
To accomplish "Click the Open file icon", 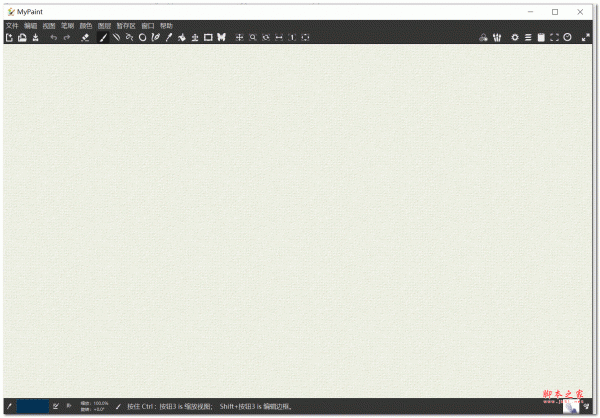I will (x=22, y=37).
